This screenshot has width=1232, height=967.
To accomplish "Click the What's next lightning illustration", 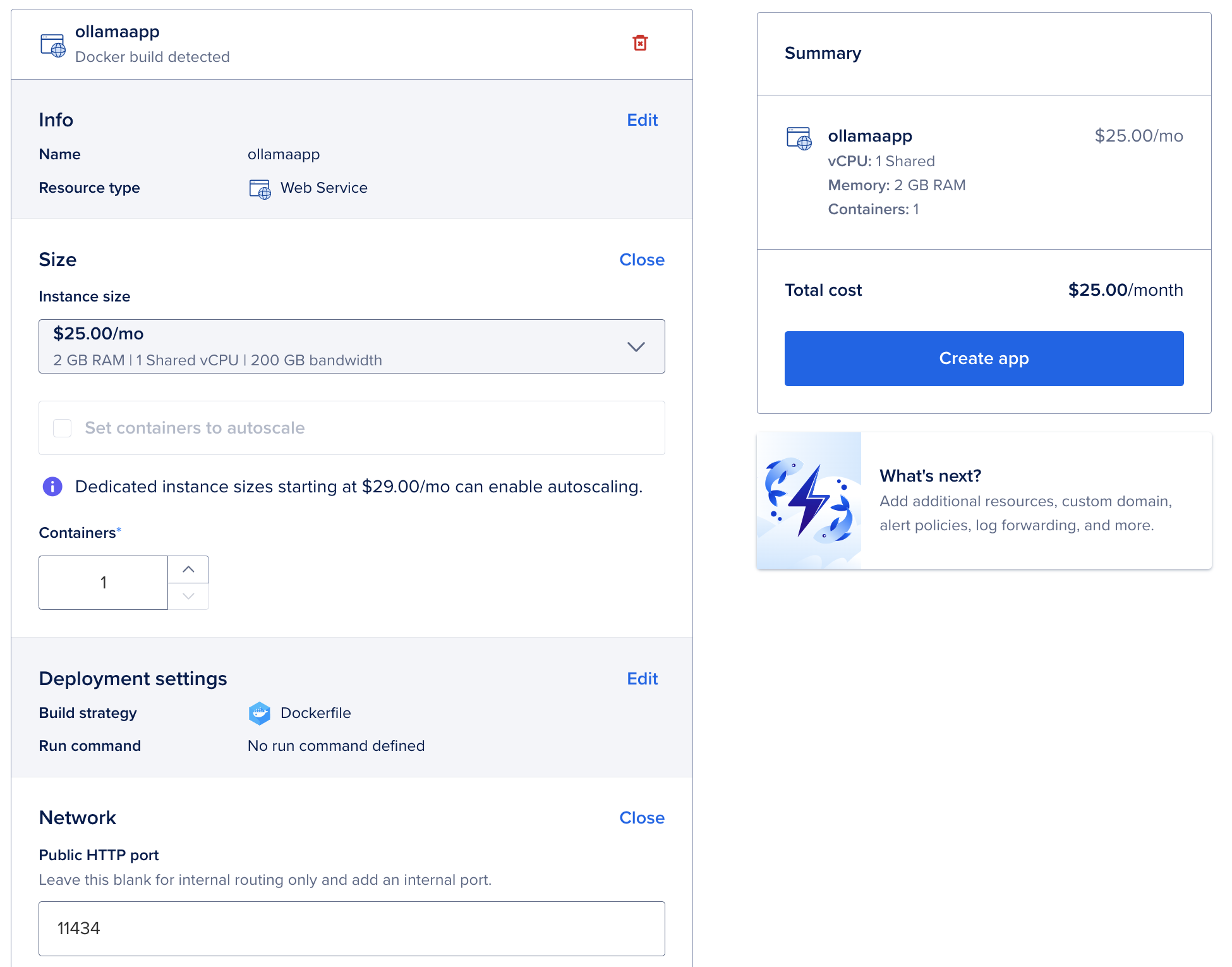I will coord(809,501).
